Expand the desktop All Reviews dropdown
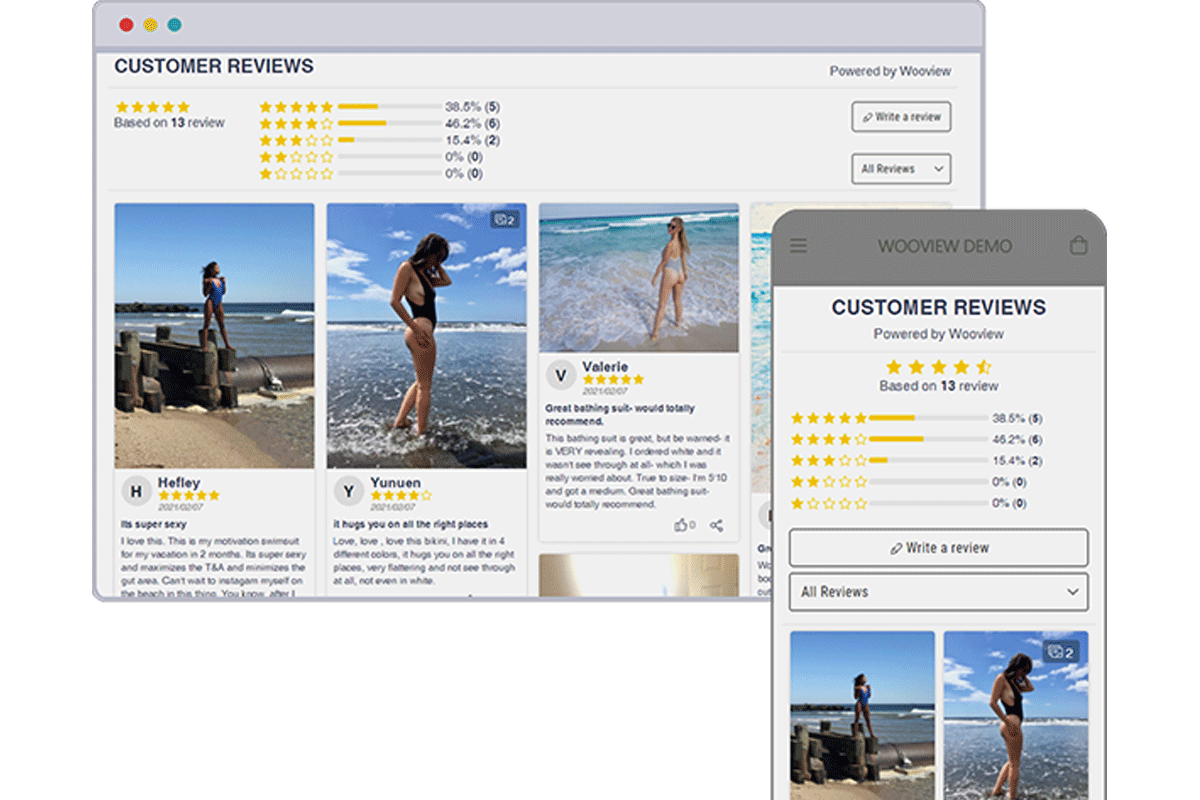Screen dimensions: 1200x800 click(x=901, y=169)
